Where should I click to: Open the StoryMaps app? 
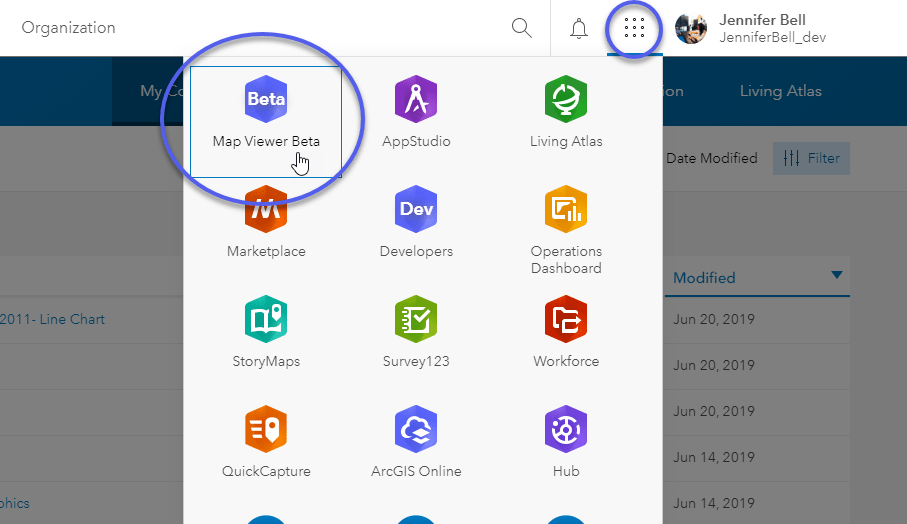(x=266, y=332)
